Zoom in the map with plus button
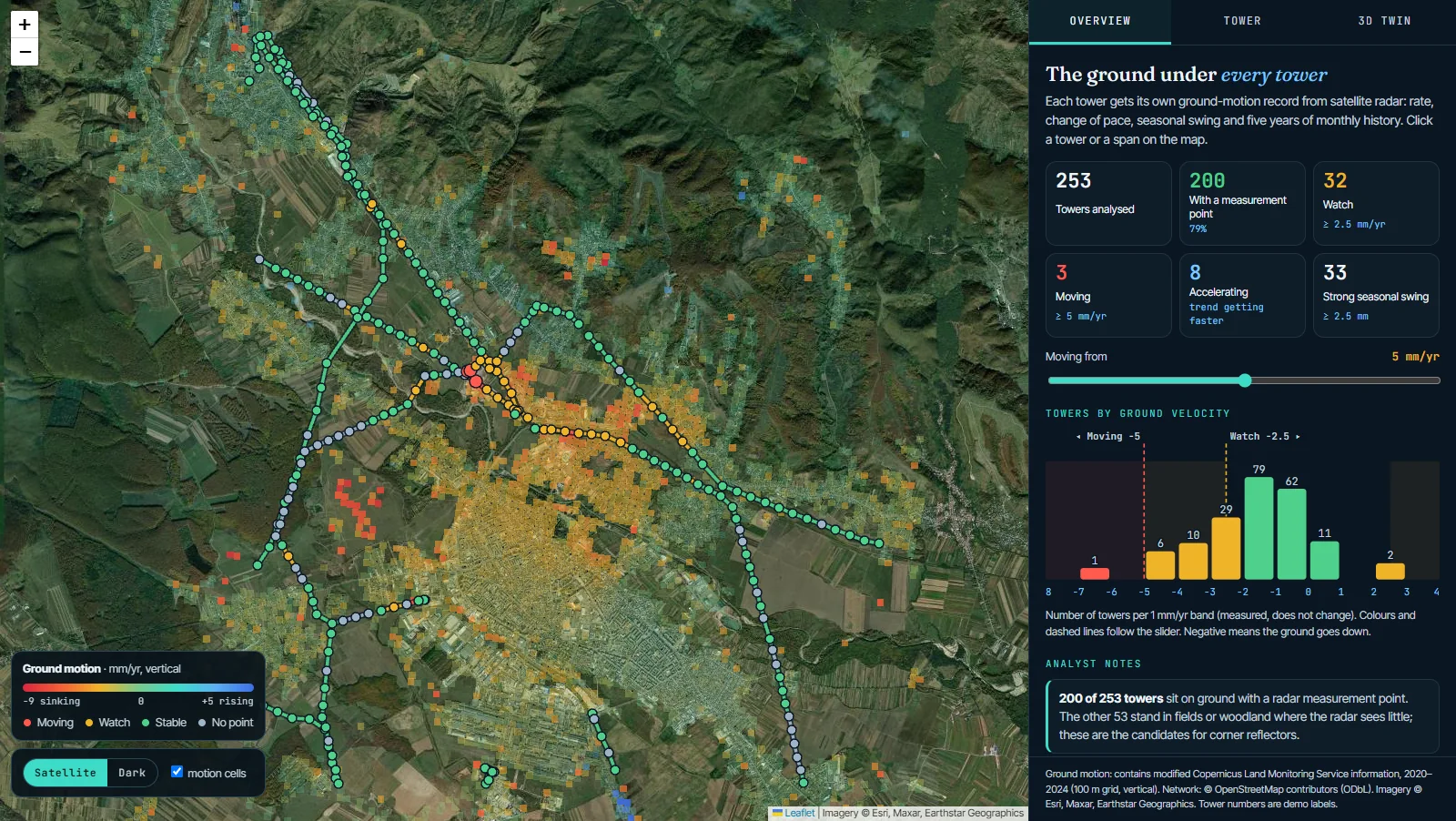 (25, 25)
